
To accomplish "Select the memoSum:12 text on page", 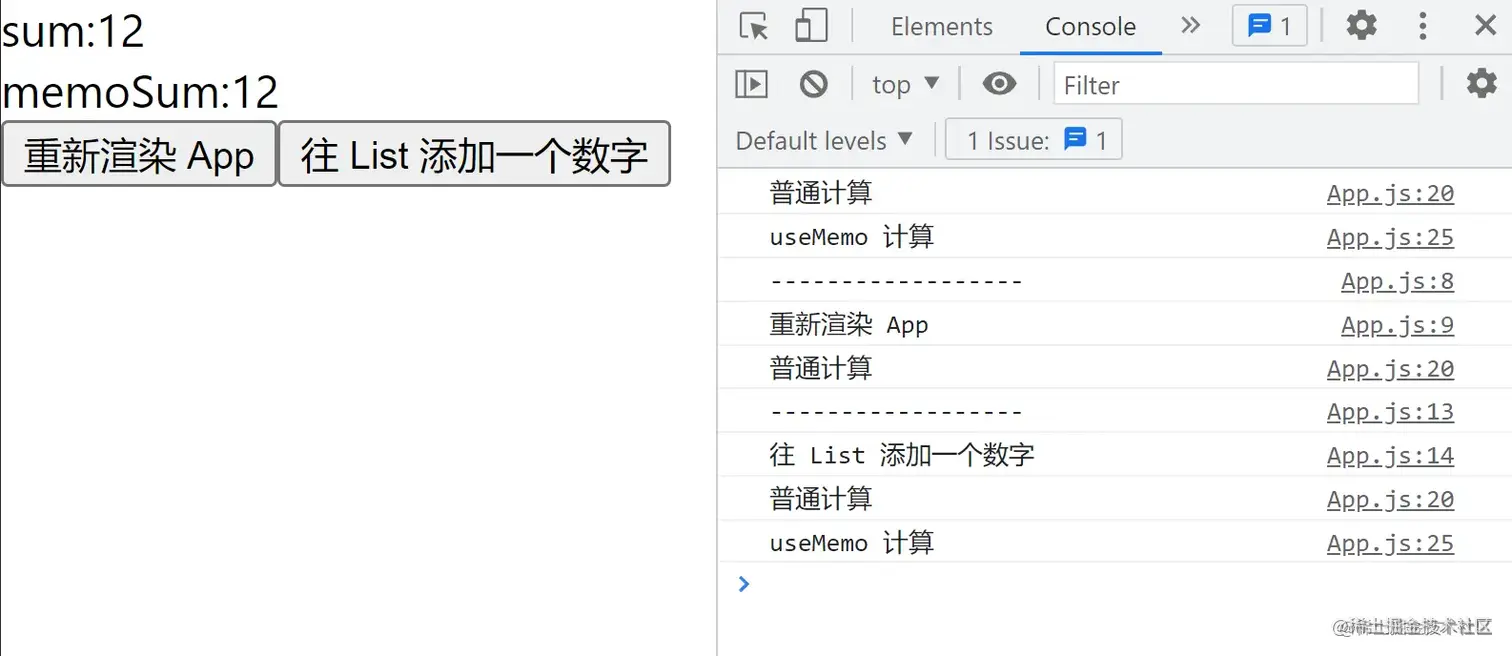I will click(140, 93).
